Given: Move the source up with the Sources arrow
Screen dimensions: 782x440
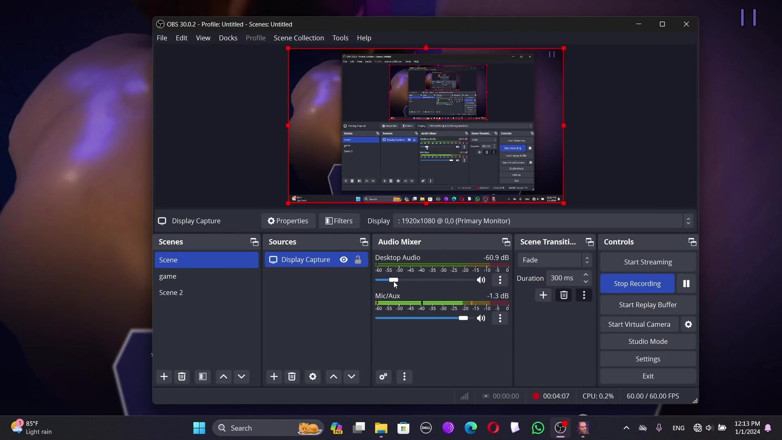Looking at the screenshot, I should [x=334, y=377].
